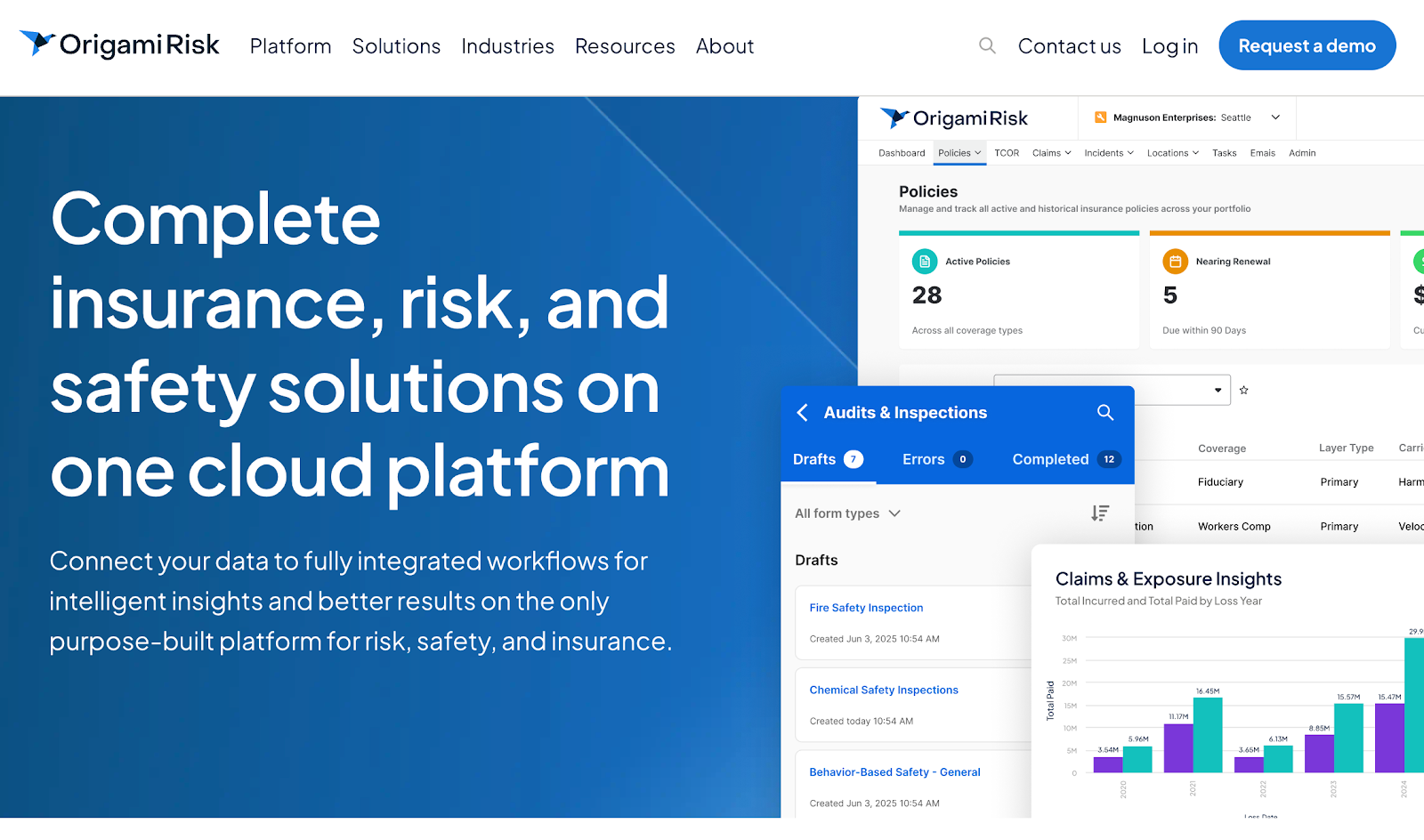Click the Fiduciary coverage cell
The height and width of the screenshot is (840, 1424).
coord(1220,482)
